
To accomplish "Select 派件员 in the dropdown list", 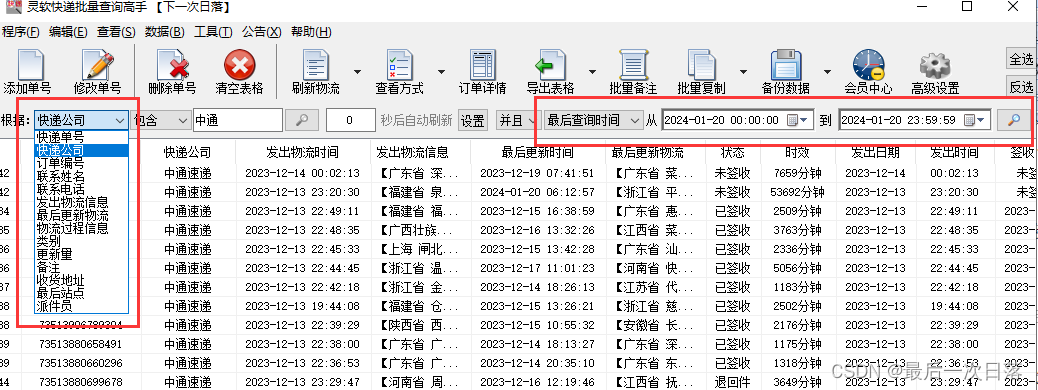I will [81, 306].
